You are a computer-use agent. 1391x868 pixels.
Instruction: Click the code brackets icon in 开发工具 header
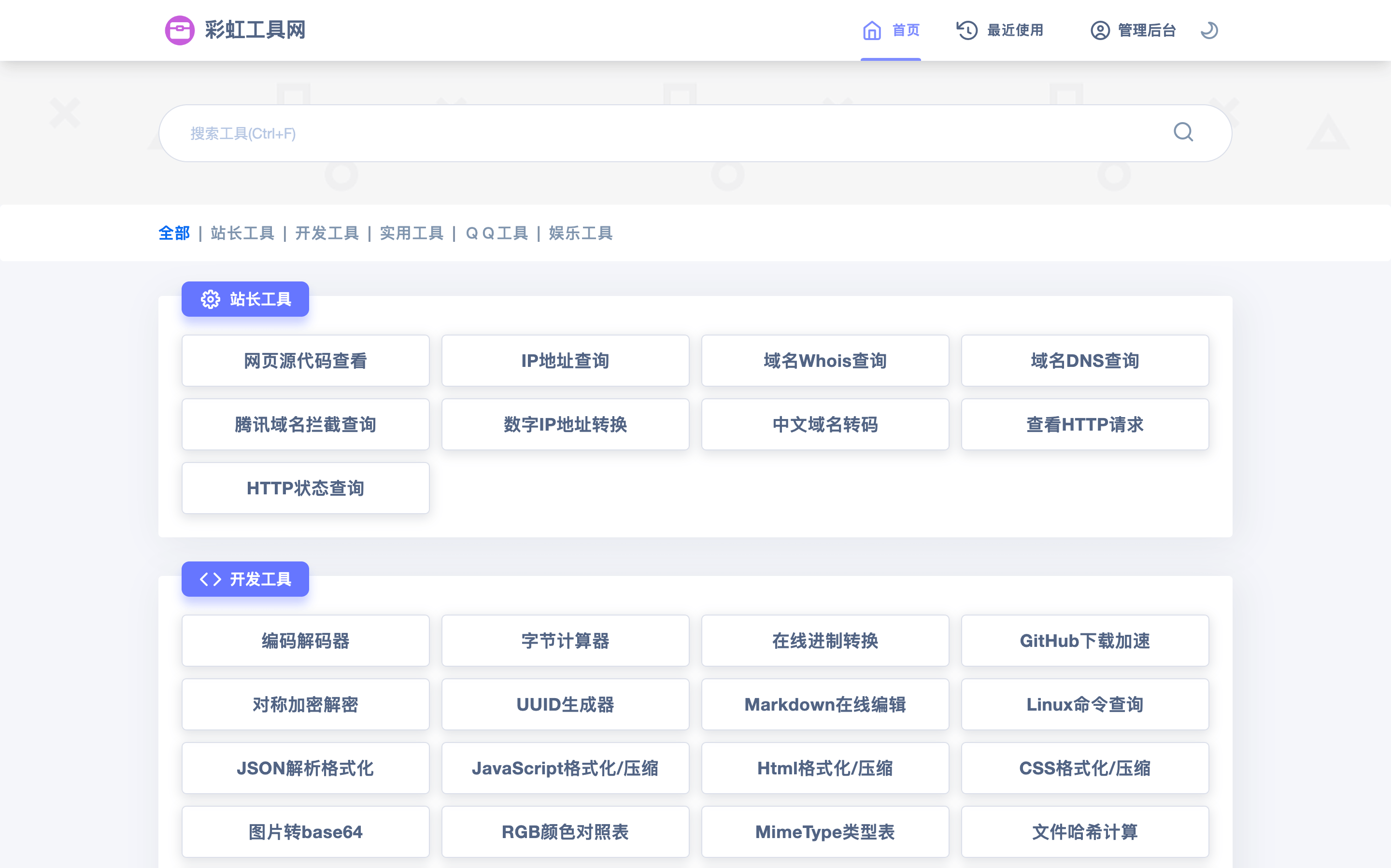210,579
